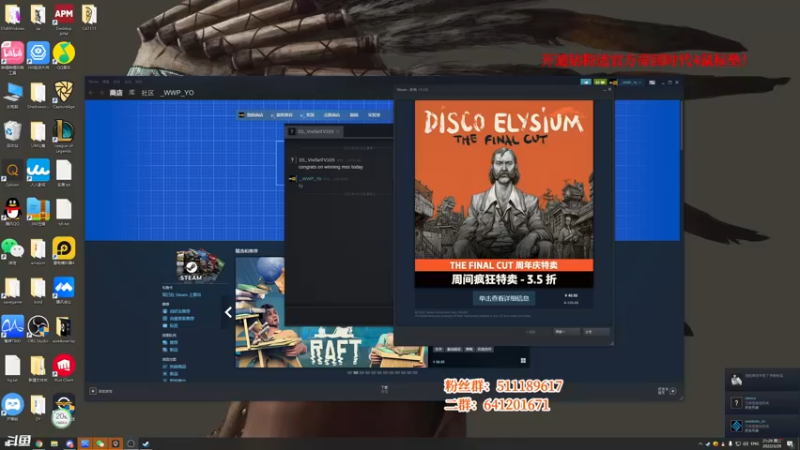This screenshot has width=800, height=450.
Task: Click the Disco Elysium promotional image
Action: (x=504, y=193)
